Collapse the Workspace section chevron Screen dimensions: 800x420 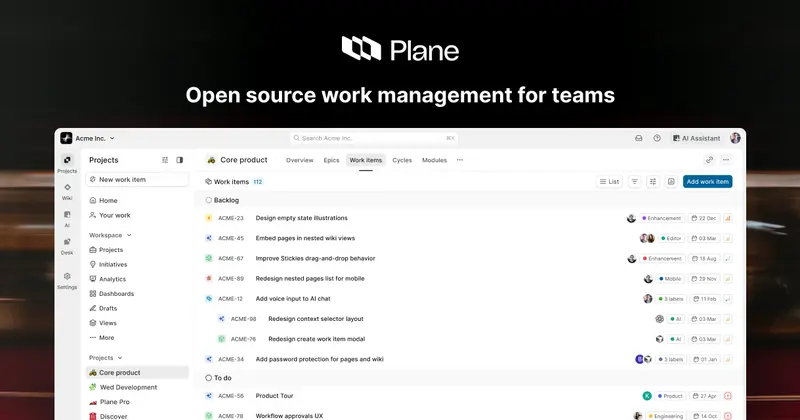(129, 235)
